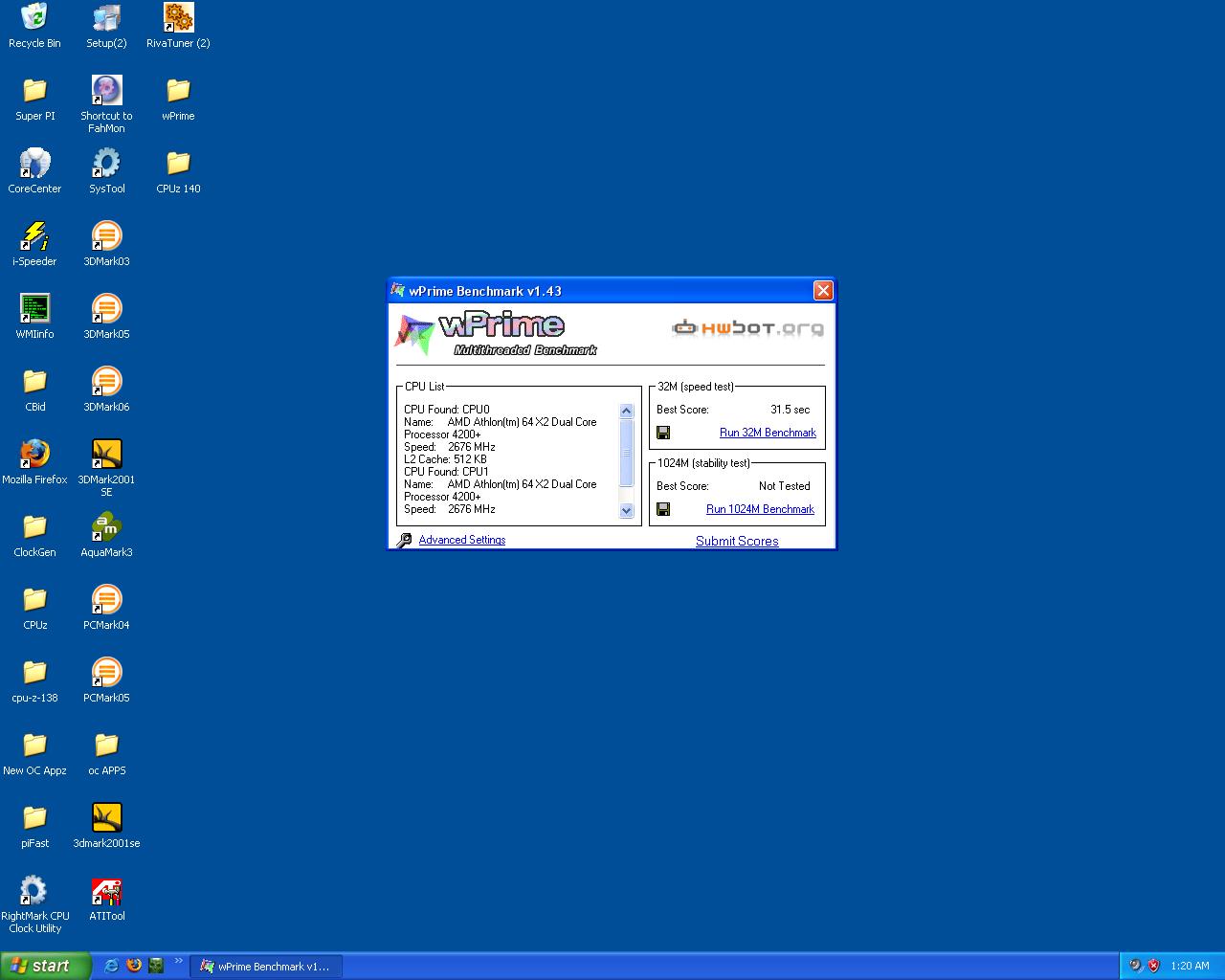Open Advanced Settings link
The height and width of the screenshot is (980, 1225).
(462, 540)
